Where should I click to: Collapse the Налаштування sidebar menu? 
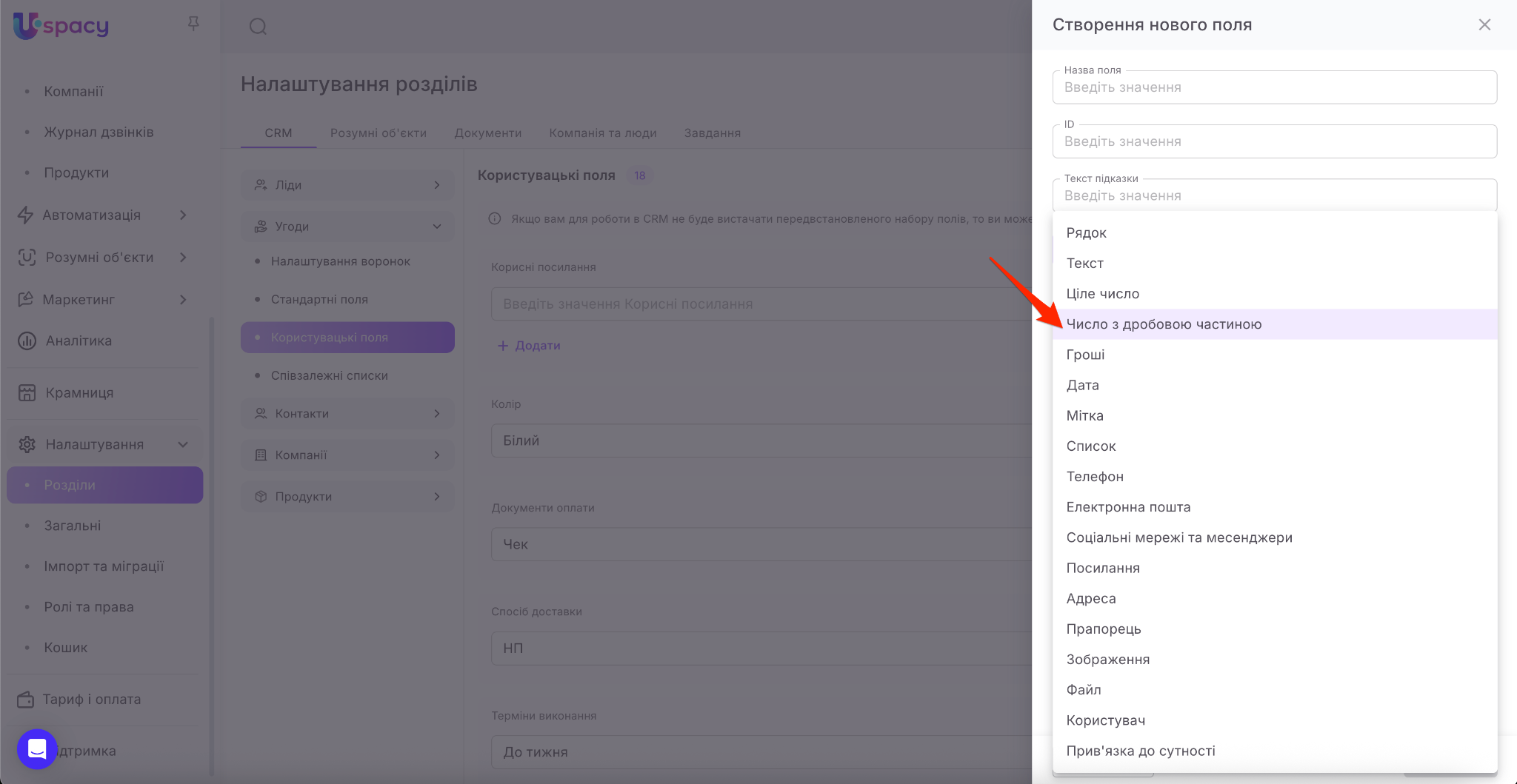pyautogui.click(x=183, y=444)
